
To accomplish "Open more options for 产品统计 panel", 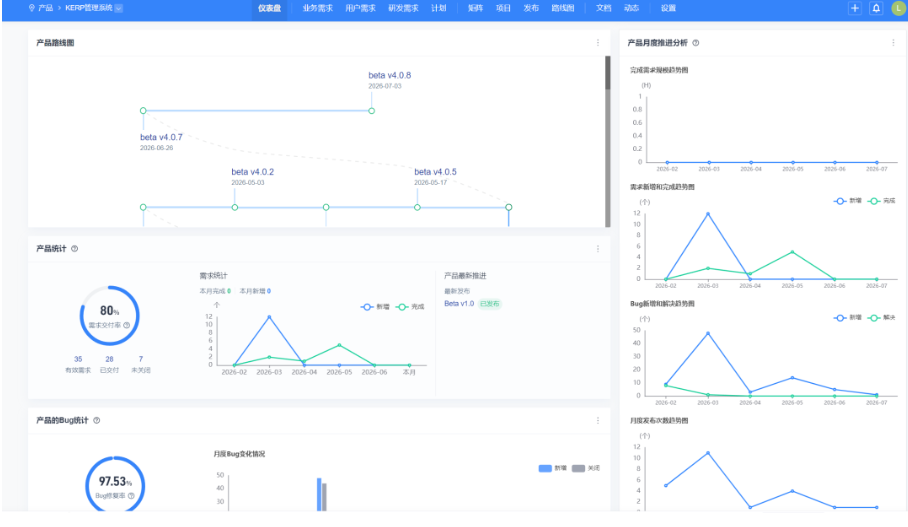I will click(x=598, y=249).
